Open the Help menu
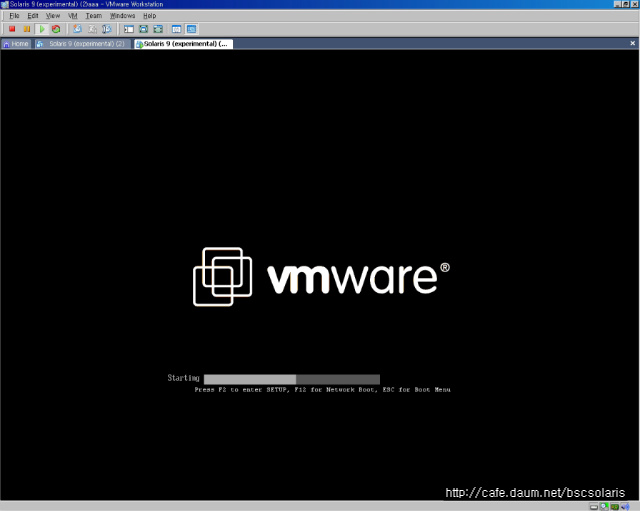The width and height of the screenshot is (640, 511). (x=149, y=16)
